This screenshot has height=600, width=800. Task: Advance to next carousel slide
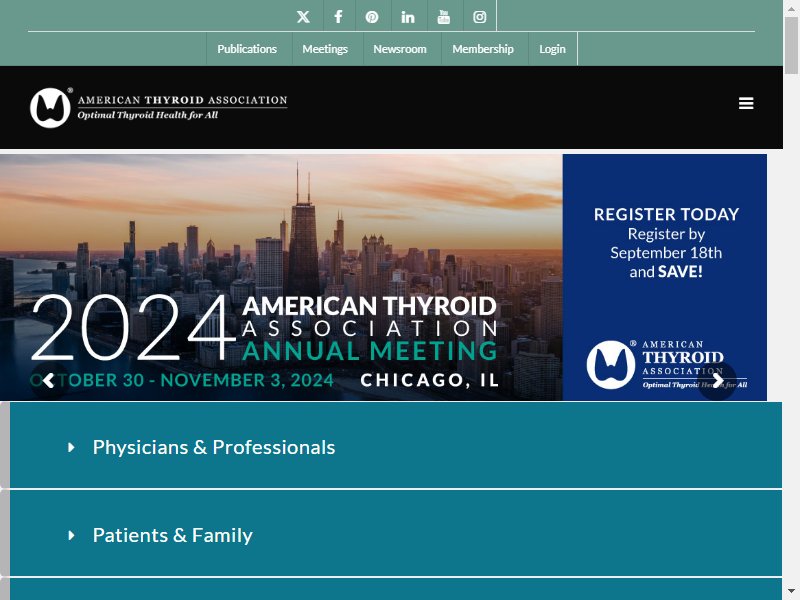tap(717, 381)
